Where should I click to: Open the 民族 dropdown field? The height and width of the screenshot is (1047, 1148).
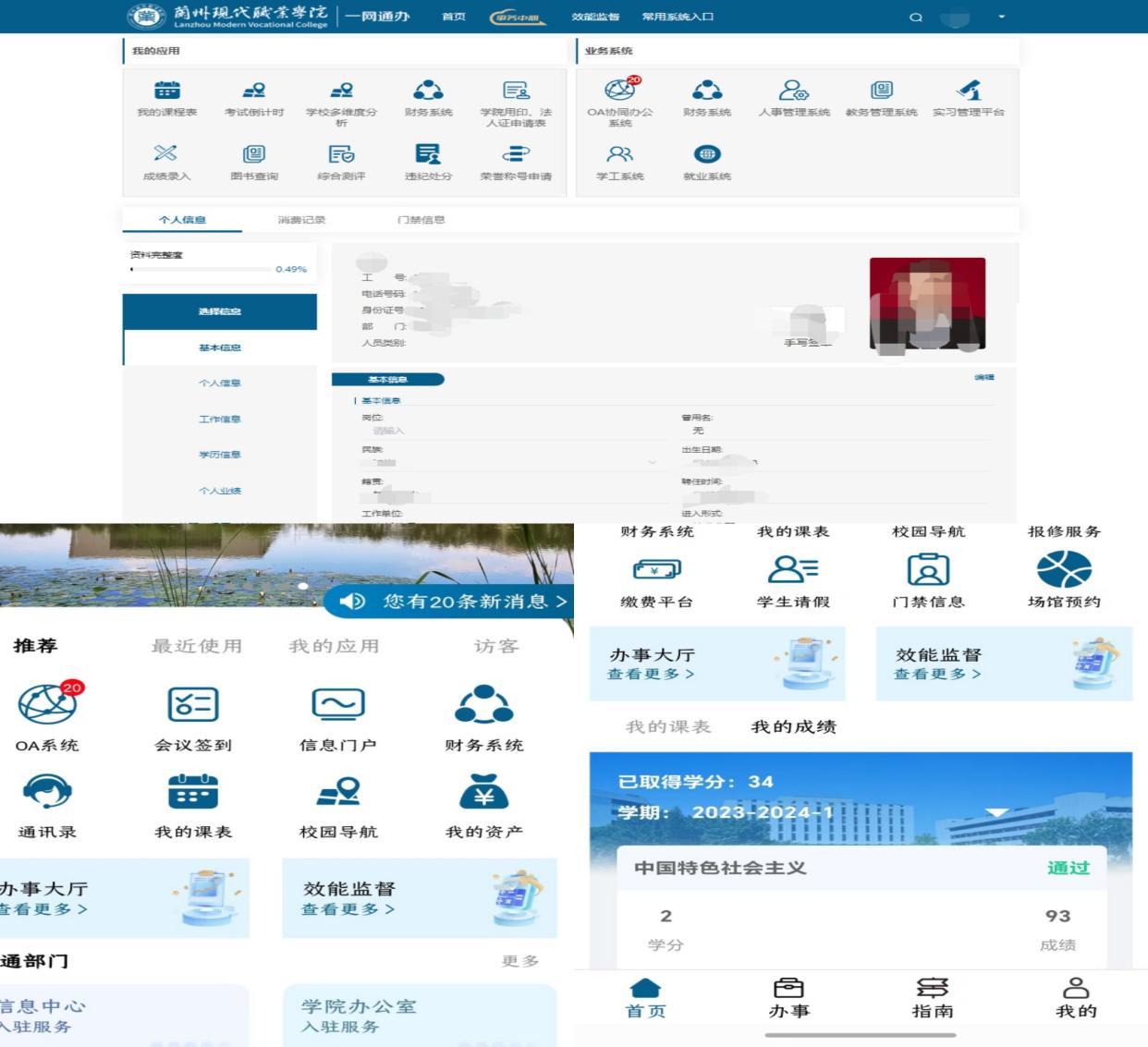click(508, 462)
